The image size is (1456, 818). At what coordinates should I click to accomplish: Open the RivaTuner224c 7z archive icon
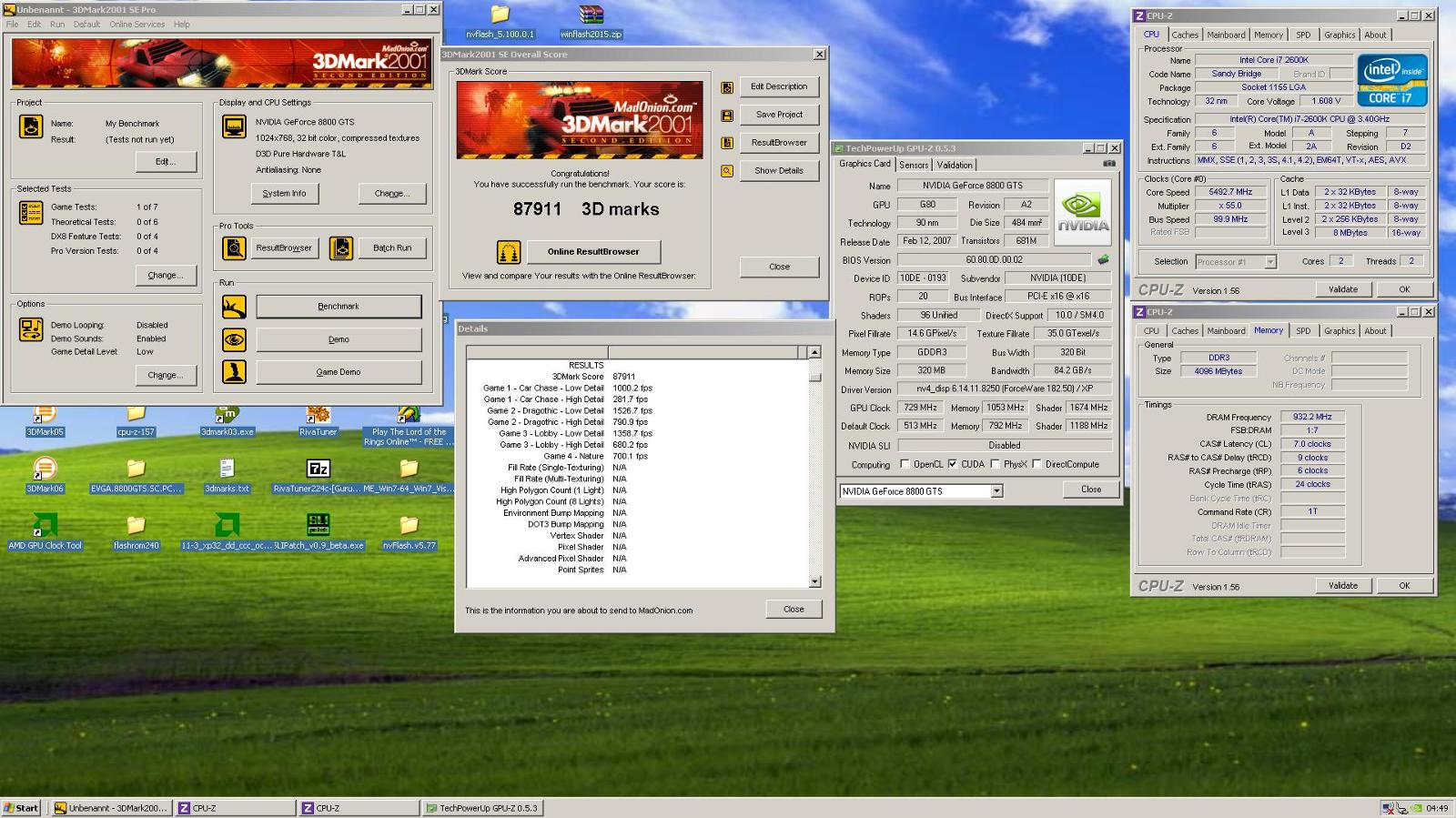[318, 477]
